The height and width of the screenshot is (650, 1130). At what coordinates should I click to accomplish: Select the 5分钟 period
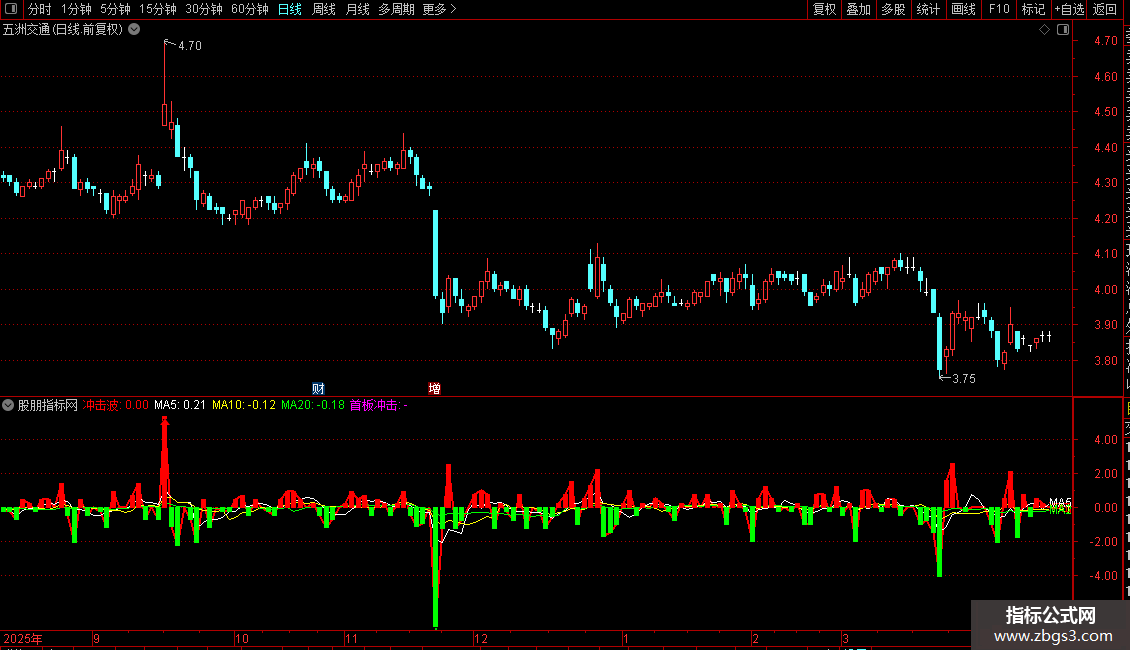tap(115, 9)
